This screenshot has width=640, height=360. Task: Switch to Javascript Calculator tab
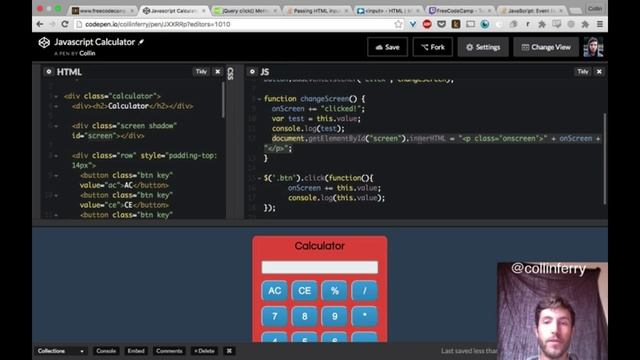[173, 11]
